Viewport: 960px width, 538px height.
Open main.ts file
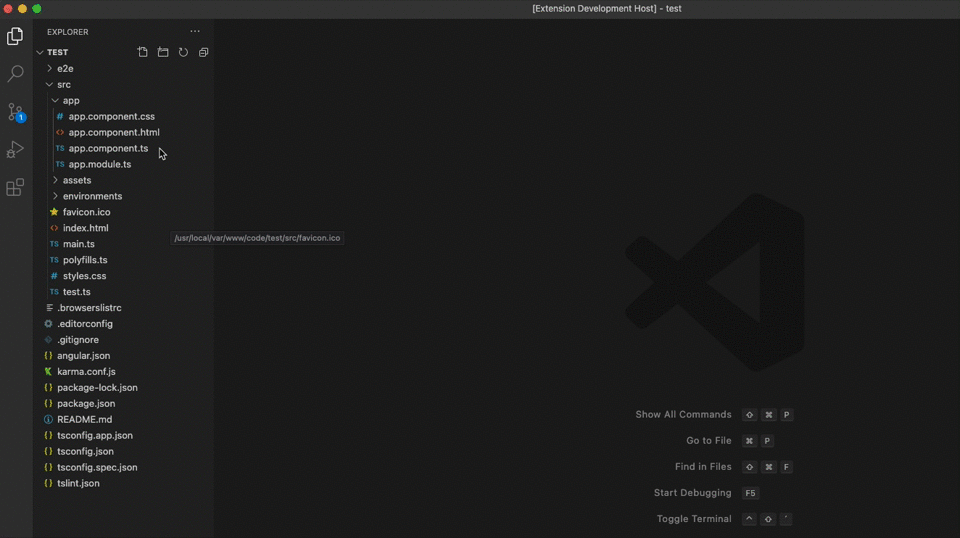[x=78, y=244]
